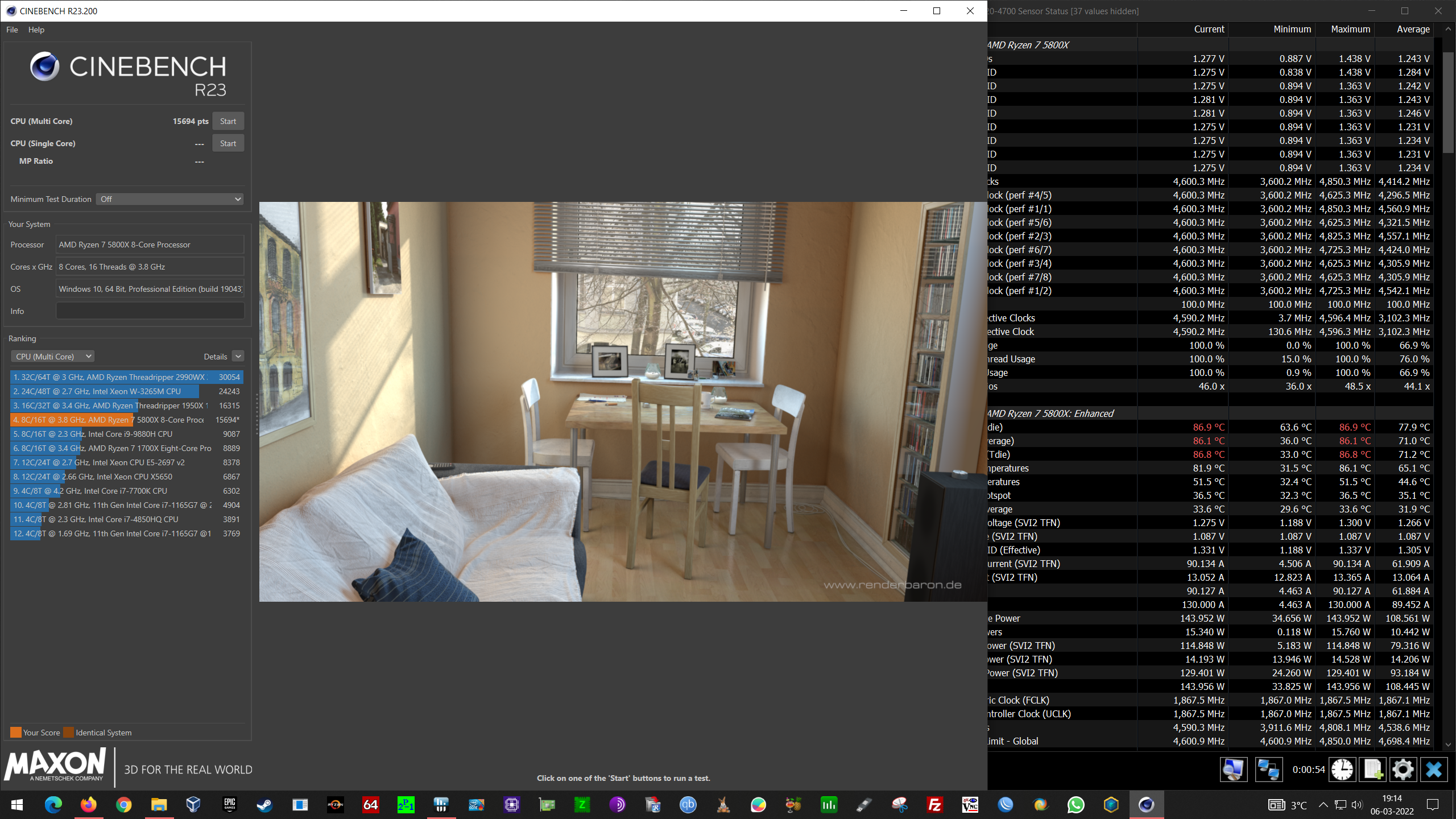The image size is (1456, 819).
Task: Open Steam from the taskbar
Action: click(264, 805)
